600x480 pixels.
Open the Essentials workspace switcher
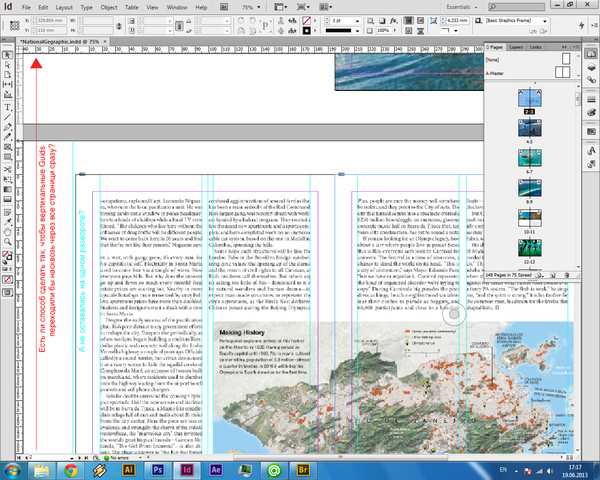pos(462,7)
